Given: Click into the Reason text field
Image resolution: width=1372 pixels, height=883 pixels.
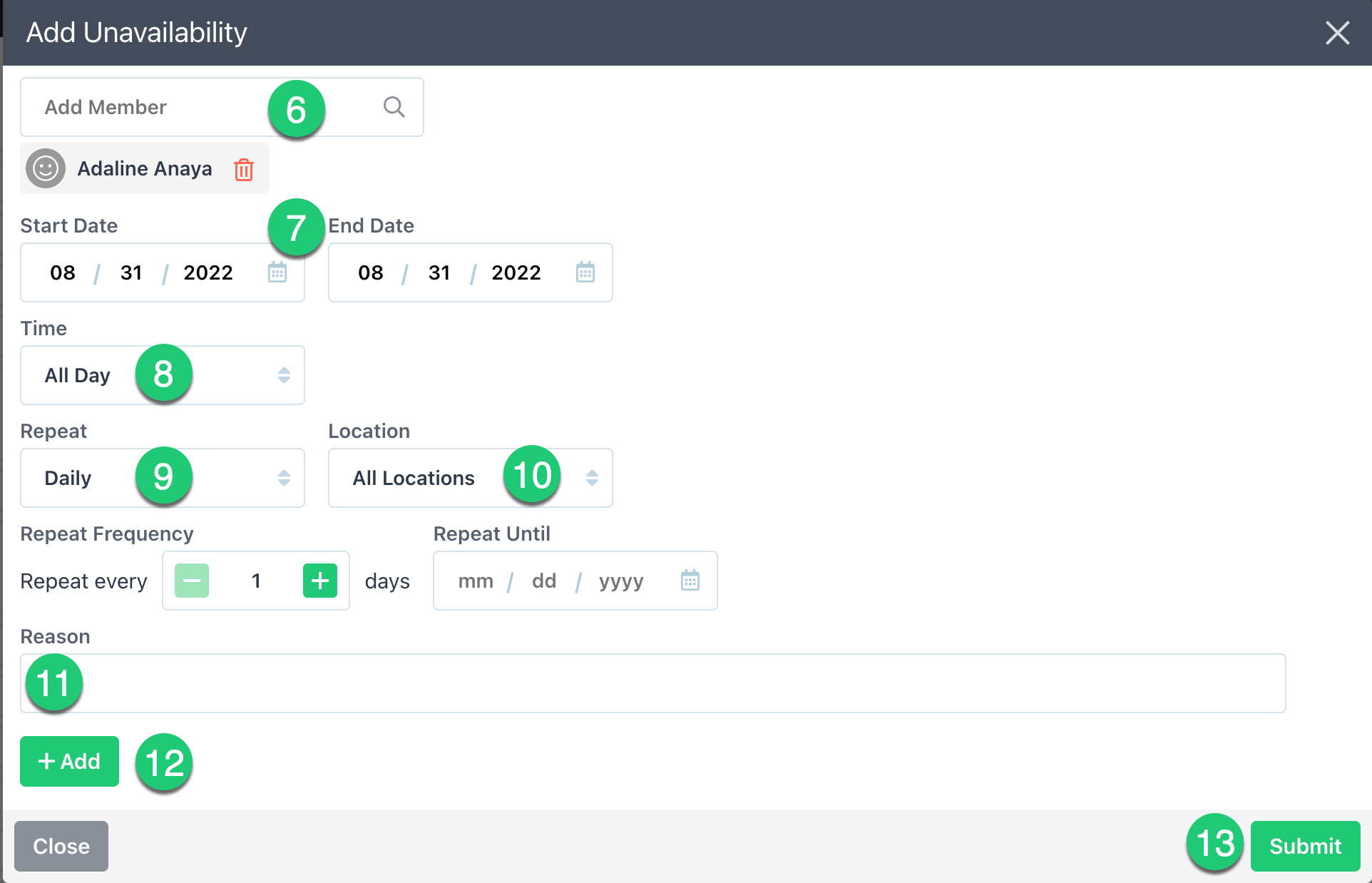Looking at the screenshot, I should 652,683.
